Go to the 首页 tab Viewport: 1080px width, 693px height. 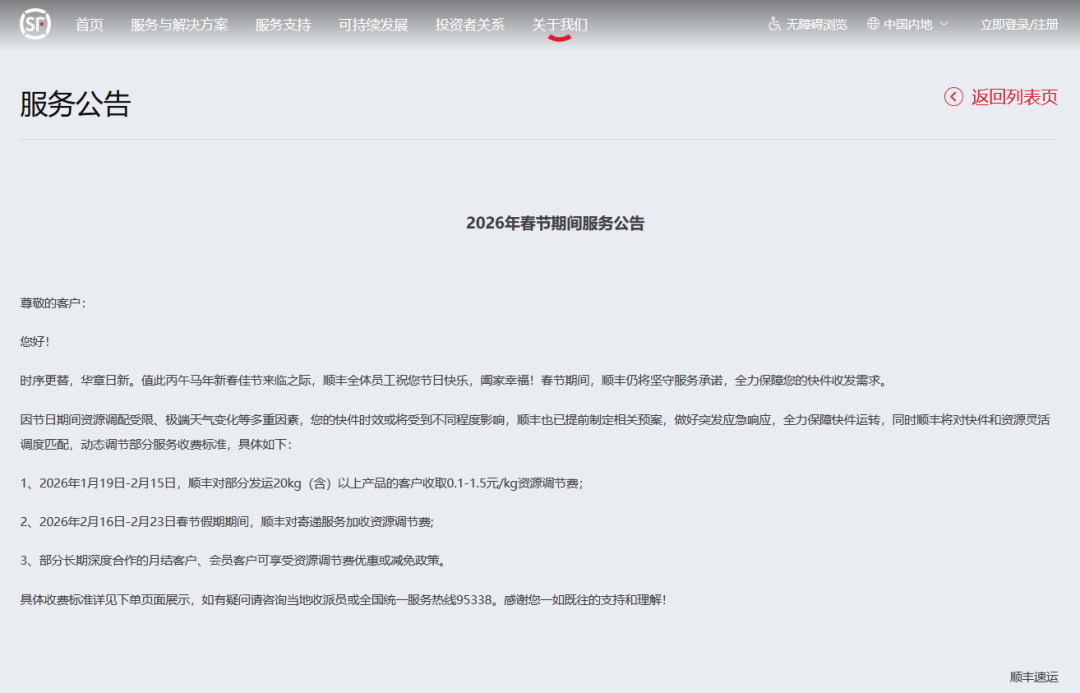89,24
